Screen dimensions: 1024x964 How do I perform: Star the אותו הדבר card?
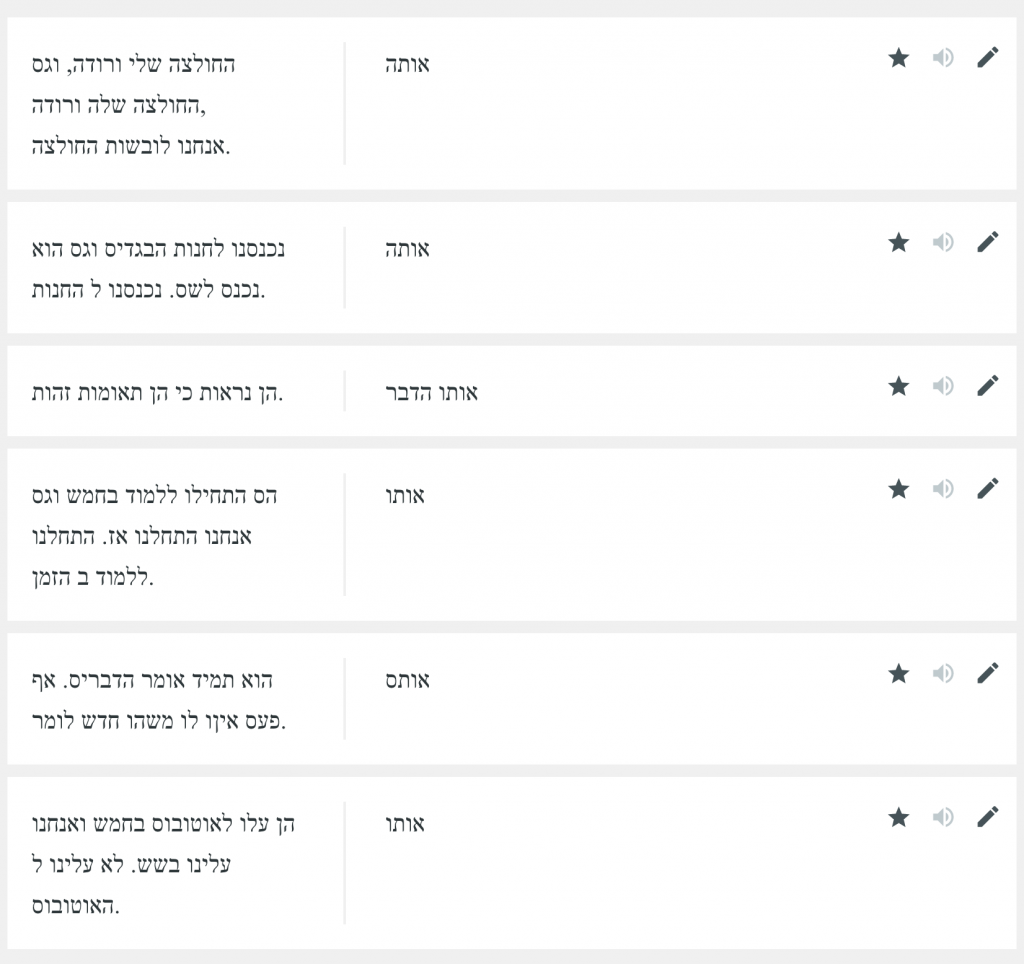coord(899,387)
